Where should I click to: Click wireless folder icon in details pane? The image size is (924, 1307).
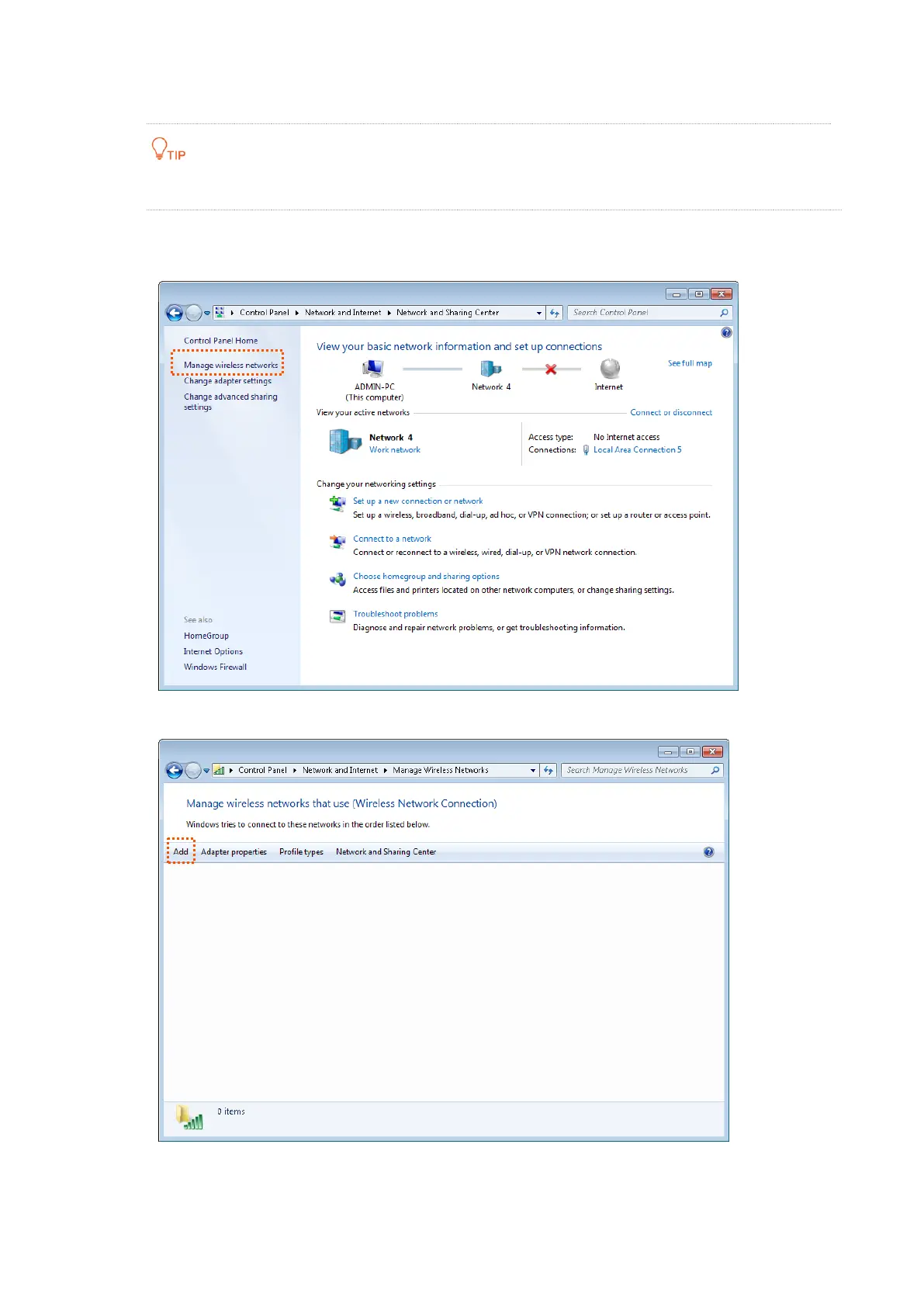click(189, 1118)
